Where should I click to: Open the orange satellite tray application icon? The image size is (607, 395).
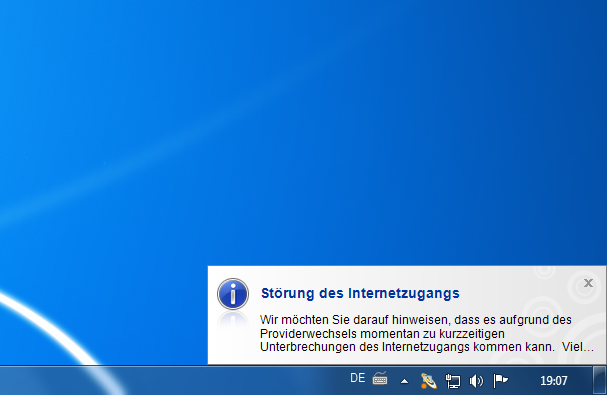tap(429, 381)
